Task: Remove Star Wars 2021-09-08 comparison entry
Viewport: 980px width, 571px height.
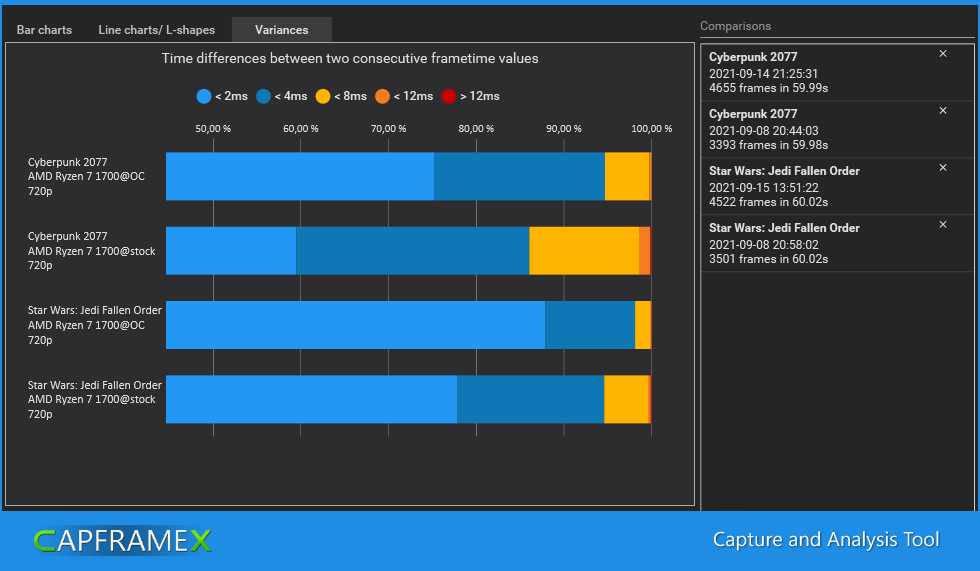Action: pos(942,224)
